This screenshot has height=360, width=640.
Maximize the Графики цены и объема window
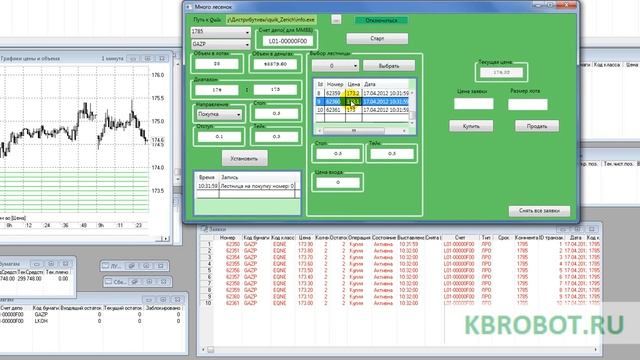pyautogui.click(x=148, y=59)
